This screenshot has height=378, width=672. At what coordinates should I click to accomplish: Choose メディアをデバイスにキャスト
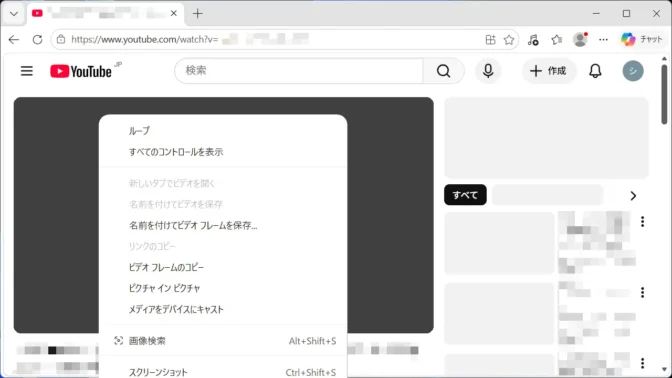point(223,309)
